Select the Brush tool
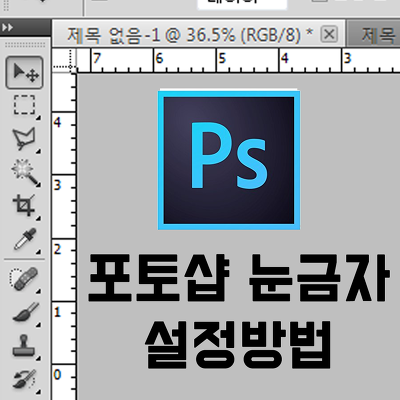The image size is (400, 400). (x=25, y=312)
